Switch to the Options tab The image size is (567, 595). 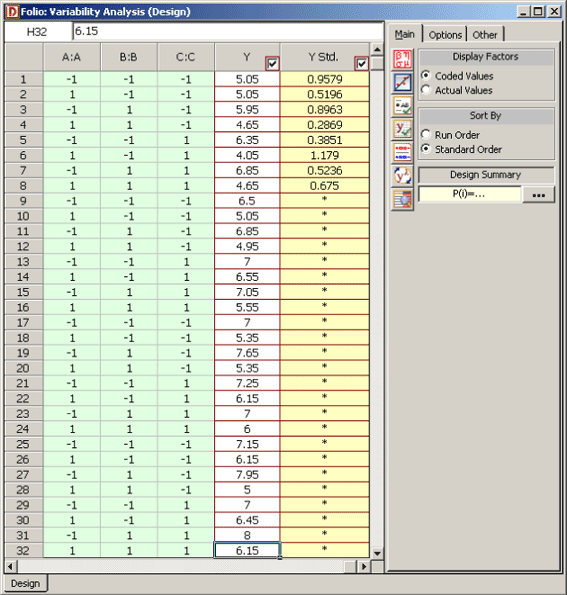point(445,35)
